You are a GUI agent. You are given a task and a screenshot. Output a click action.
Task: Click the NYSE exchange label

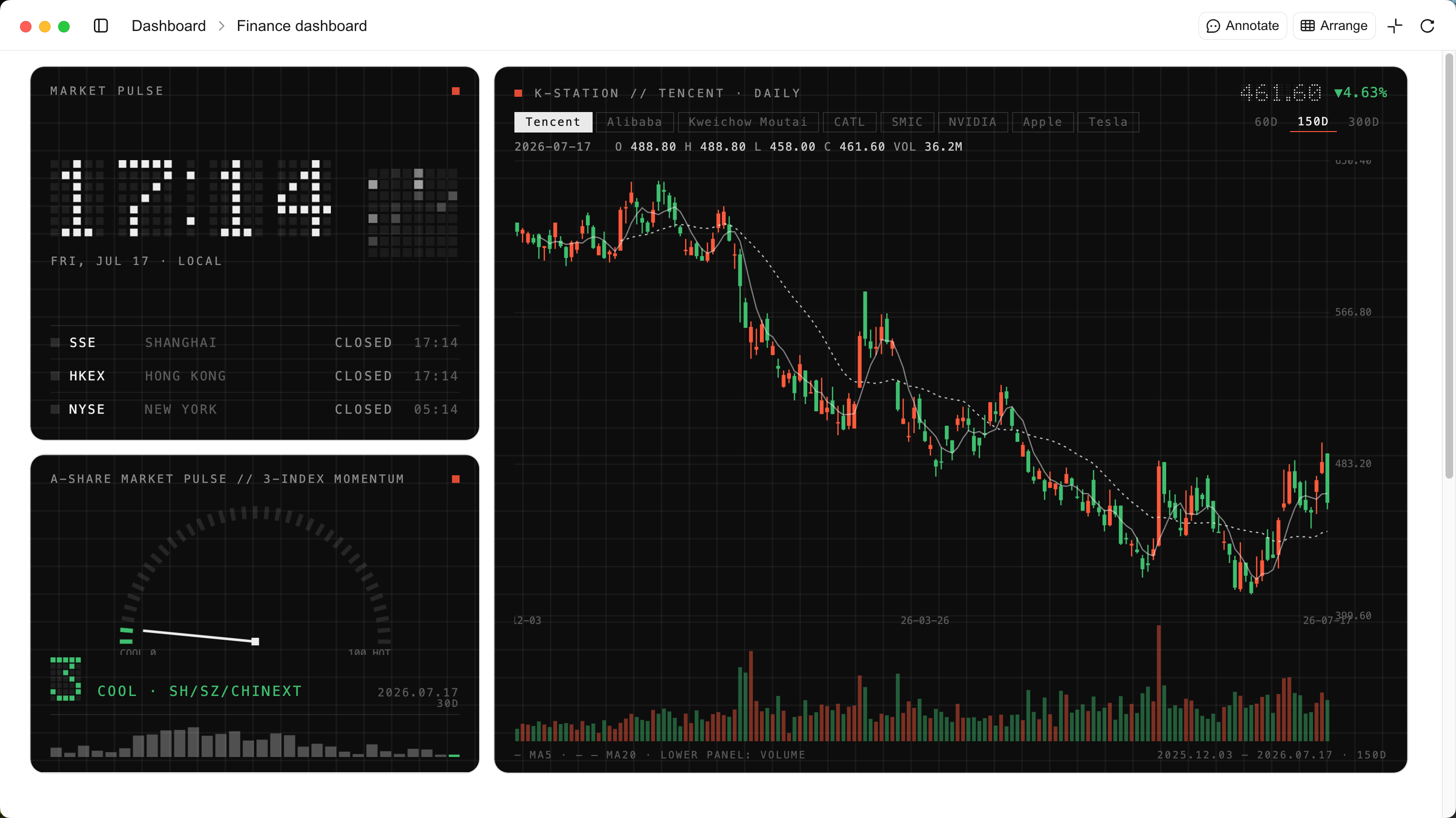tap(87, 409)
